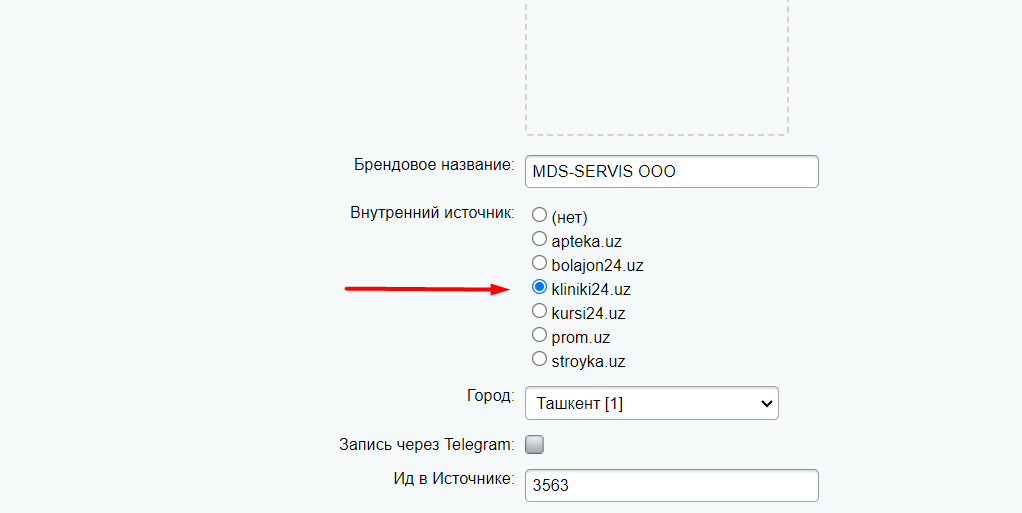Choose the apteka.uz source radio button
Screen dimensions: 1022x513
[x=540, y=239]
